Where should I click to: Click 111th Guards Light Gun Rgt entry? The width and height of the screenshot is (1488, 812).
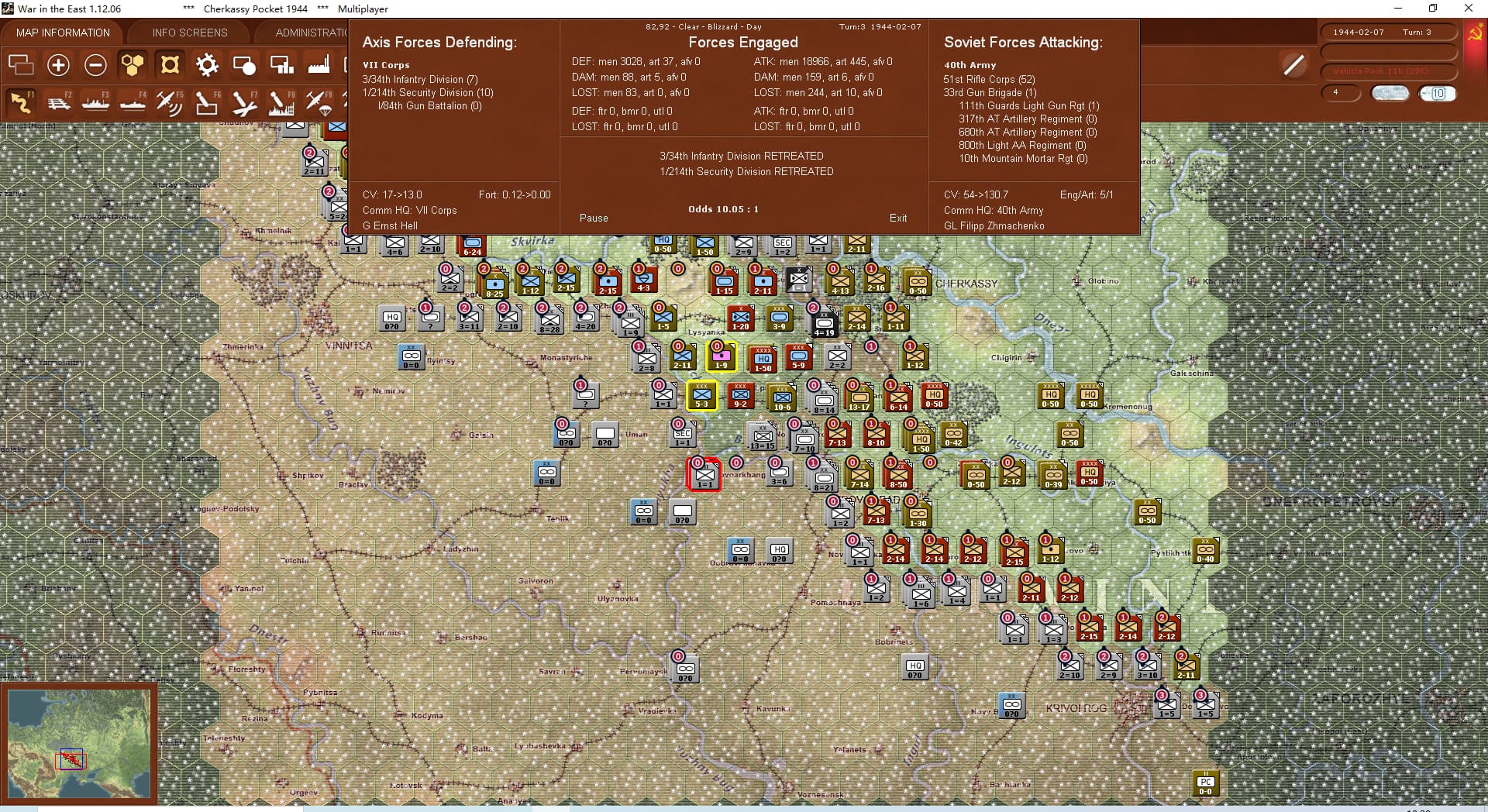click(x=1029, y=105)
